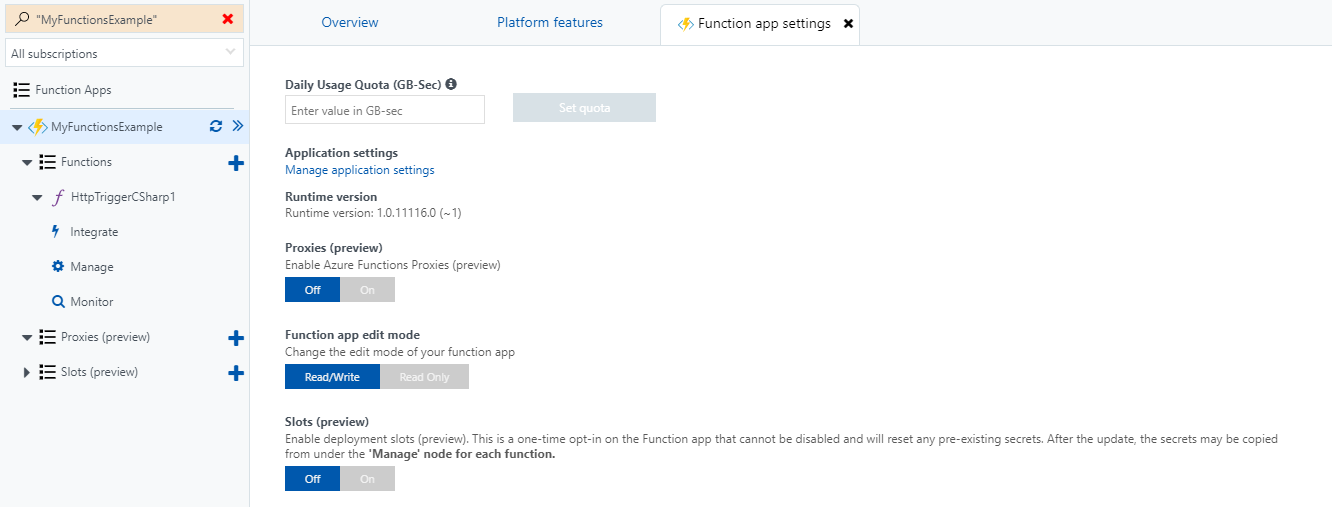Click the function f icon of HttpTriggerCSharp1
The image size is (1332, 507).
pos(58,197)
